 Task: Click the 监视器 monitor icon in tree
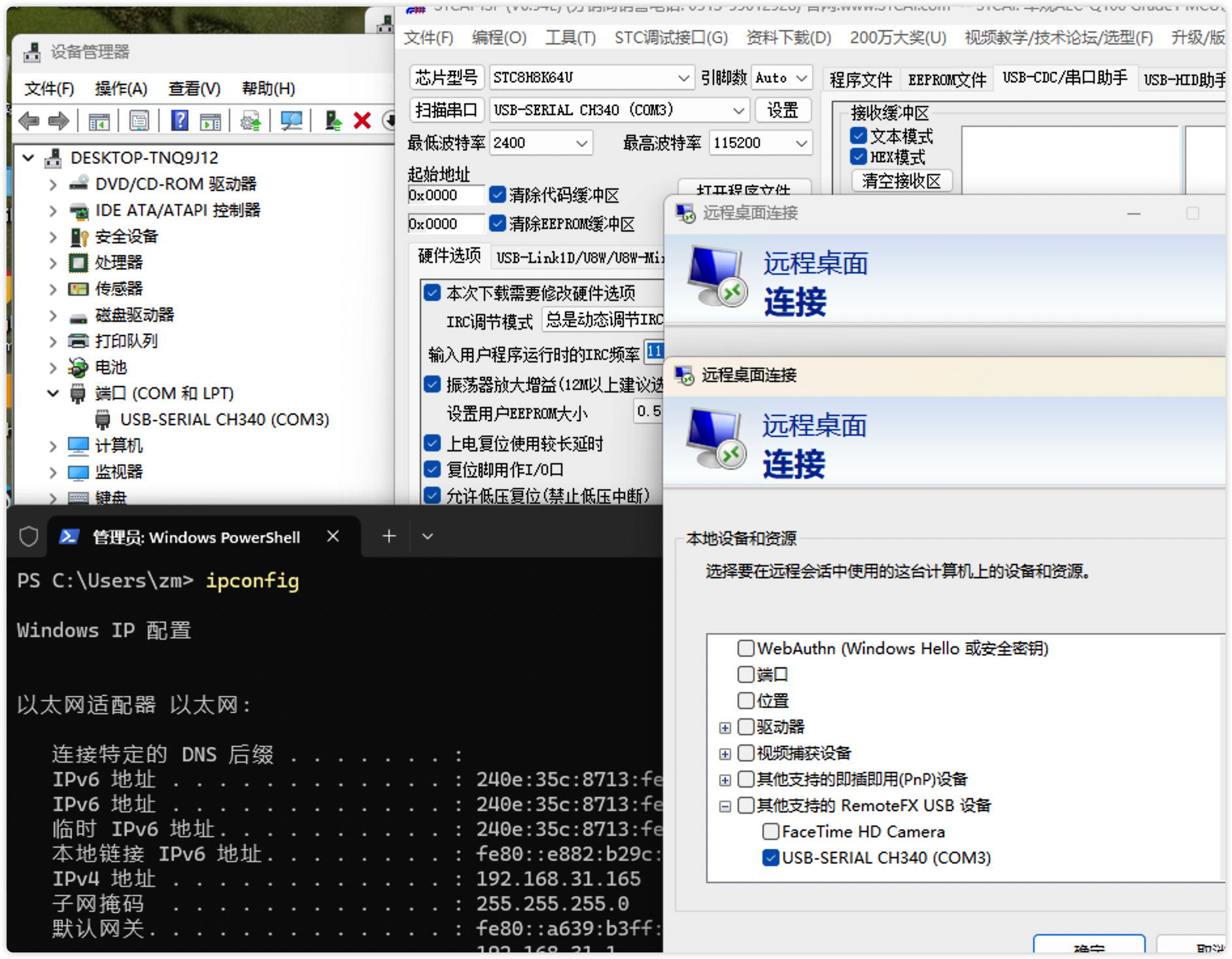tap(78, 472)
